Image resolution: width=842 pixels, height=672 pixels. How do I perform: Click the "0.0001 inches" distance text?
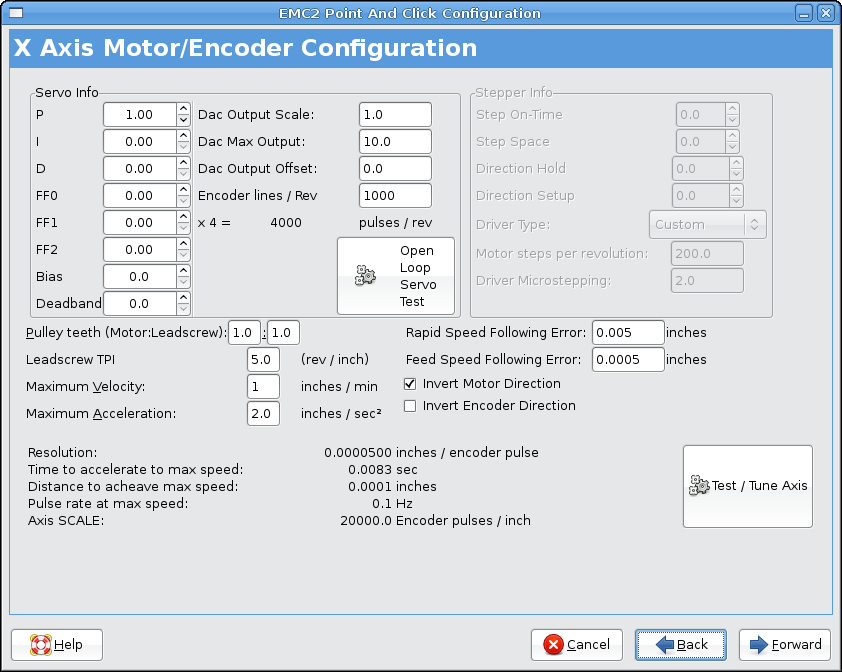click(x=393, y=487)
